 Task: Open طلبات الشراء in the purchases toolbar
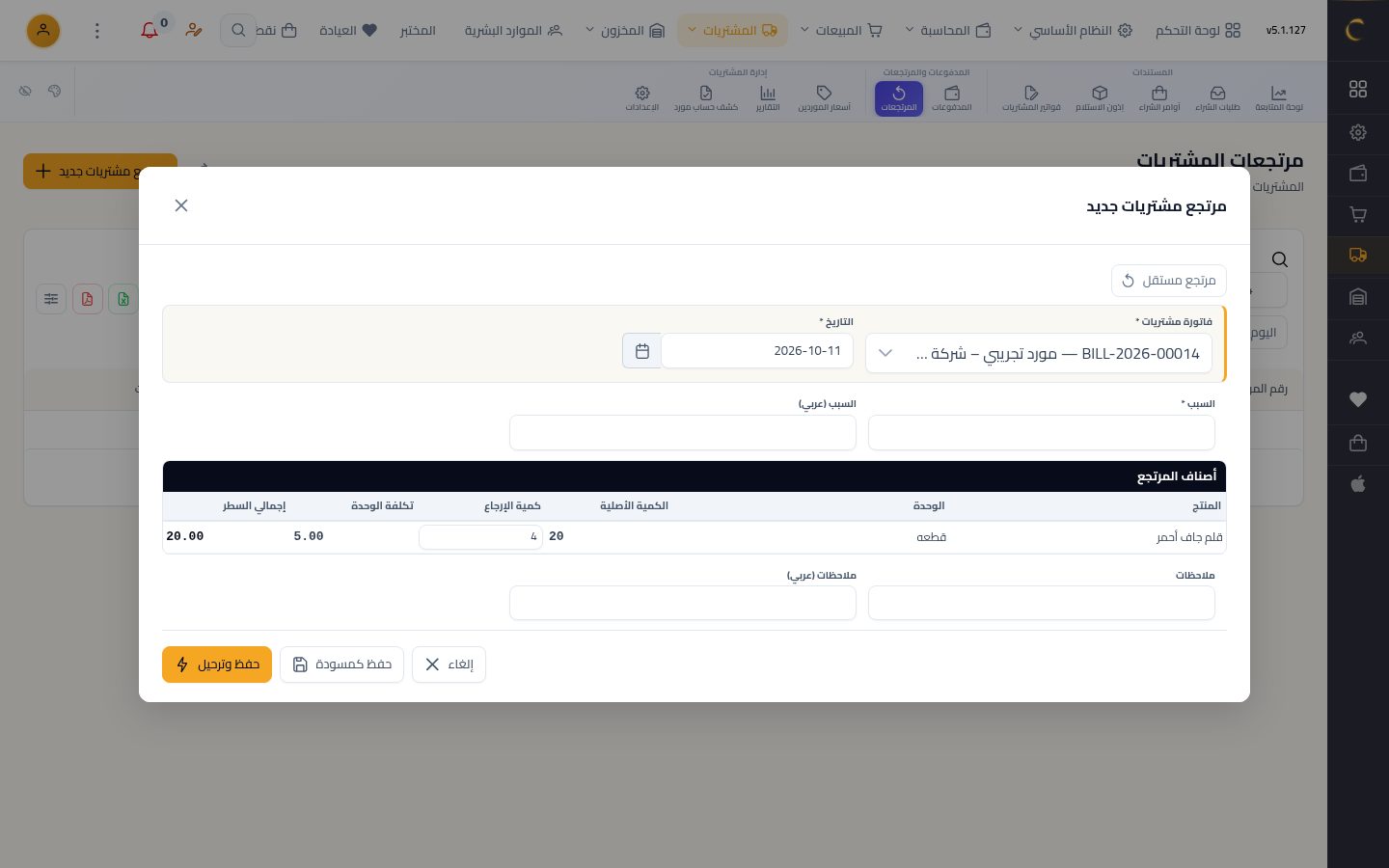point(1217,98)
